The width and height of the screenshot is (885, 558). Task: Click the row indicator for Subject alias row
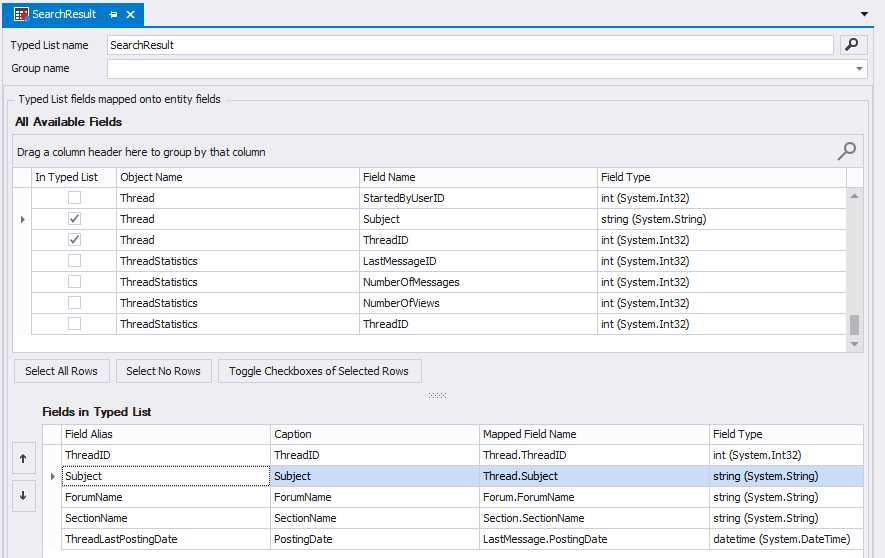[52, 476]
